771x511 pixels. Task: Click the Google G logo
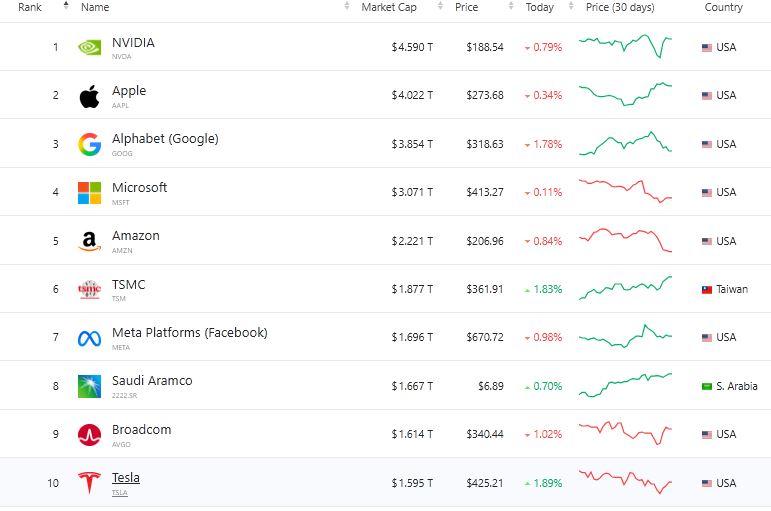90,144
